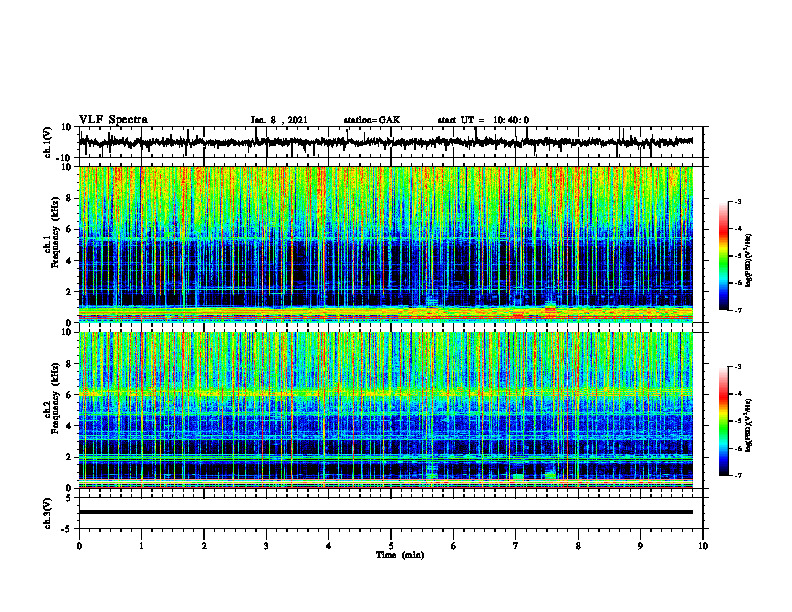Click the "VLF Spectra" title text
This screenshot has width=792, height=612.
[113, 120]
